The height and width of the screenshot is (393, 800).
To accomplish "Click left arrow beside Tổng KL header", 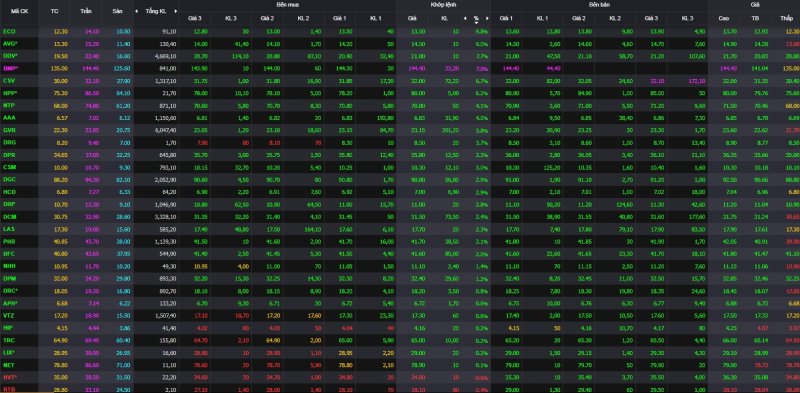I will click(136, 11).
